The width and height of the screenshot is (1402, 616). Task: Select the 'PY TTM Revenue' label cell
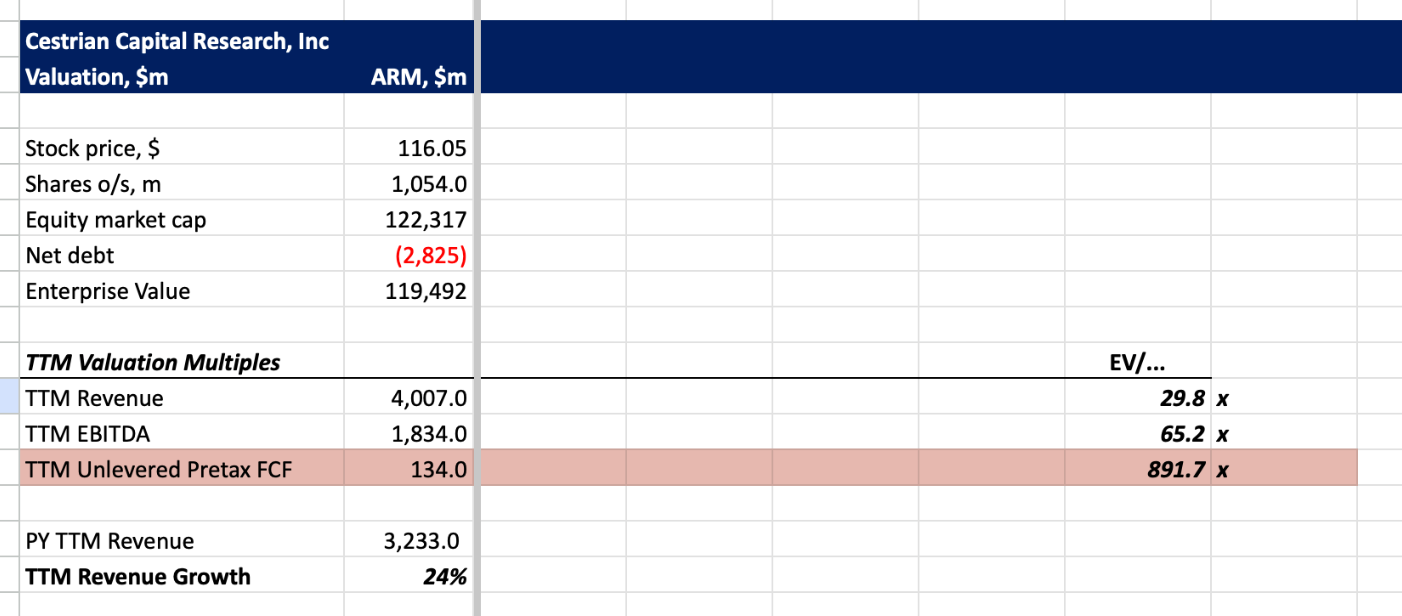[x=181, y=541]
